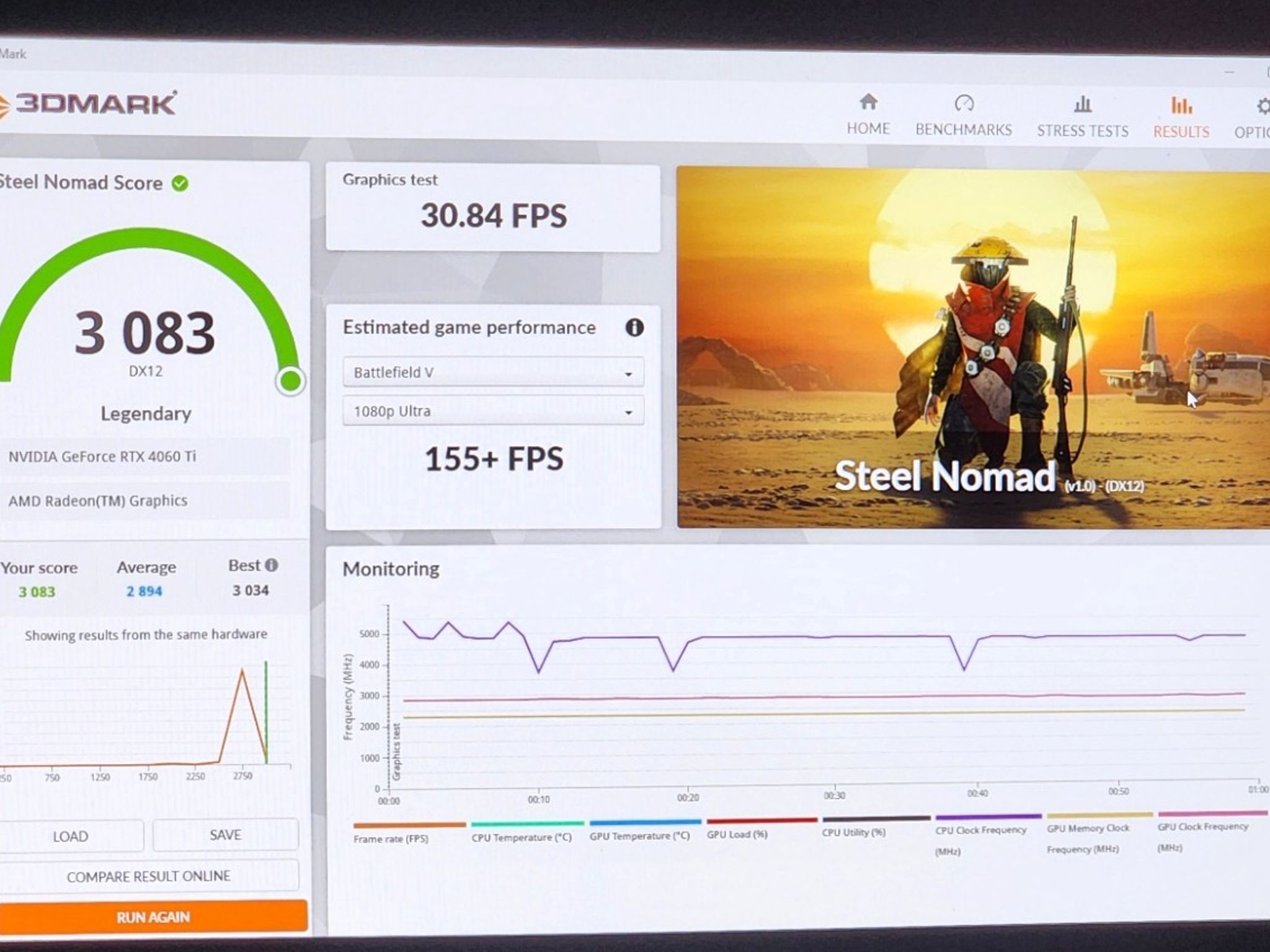The width and height of the screenshot is (1270, 952).
Task: Click the NVIDIA GeForce RTX 4060 Ti row
Action: (x=145, y=457)
